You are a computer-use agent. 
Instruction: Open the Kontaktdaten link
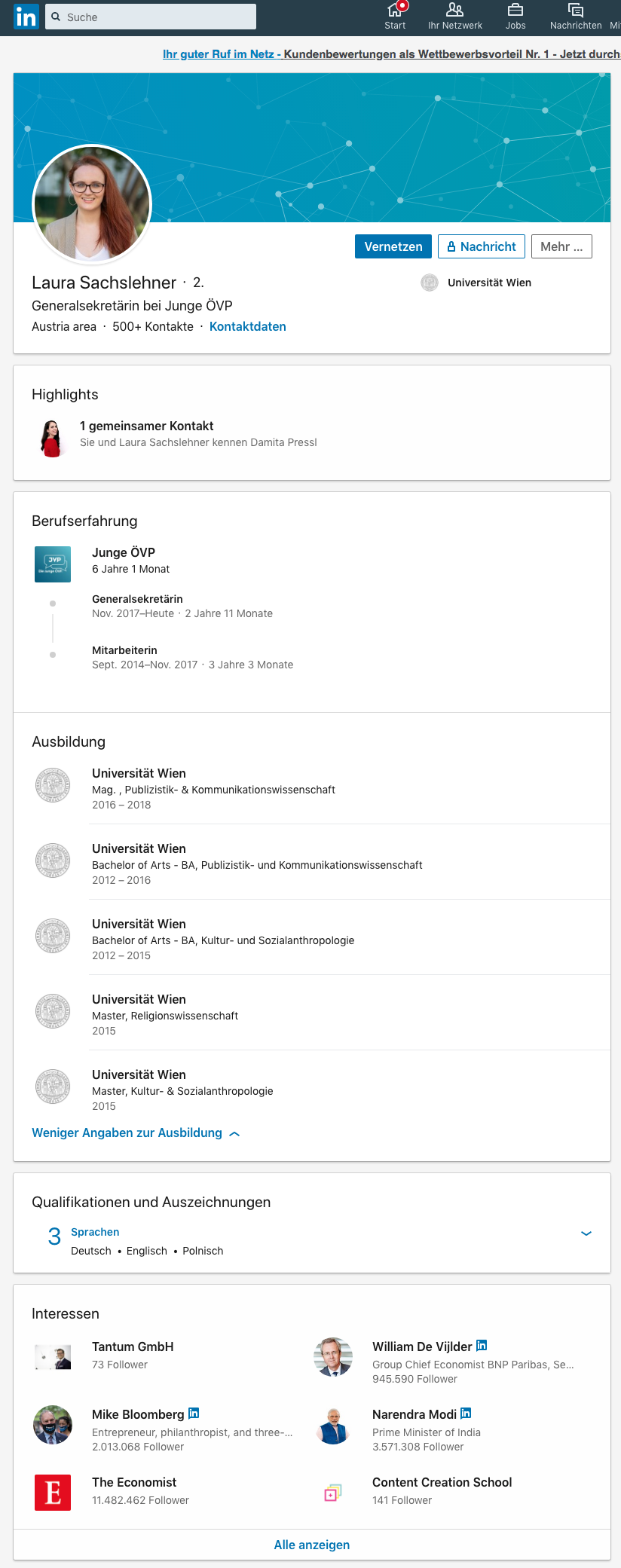point(248,326)
